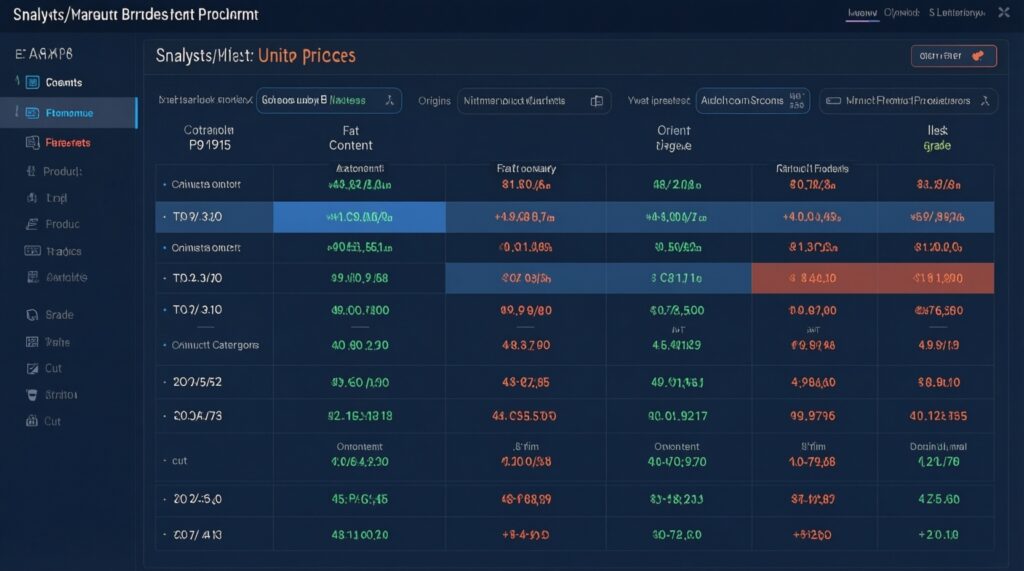The image size is (1024, 571).
Task: Open the Produd: item icon in sidebar
Action: (31, 171)
